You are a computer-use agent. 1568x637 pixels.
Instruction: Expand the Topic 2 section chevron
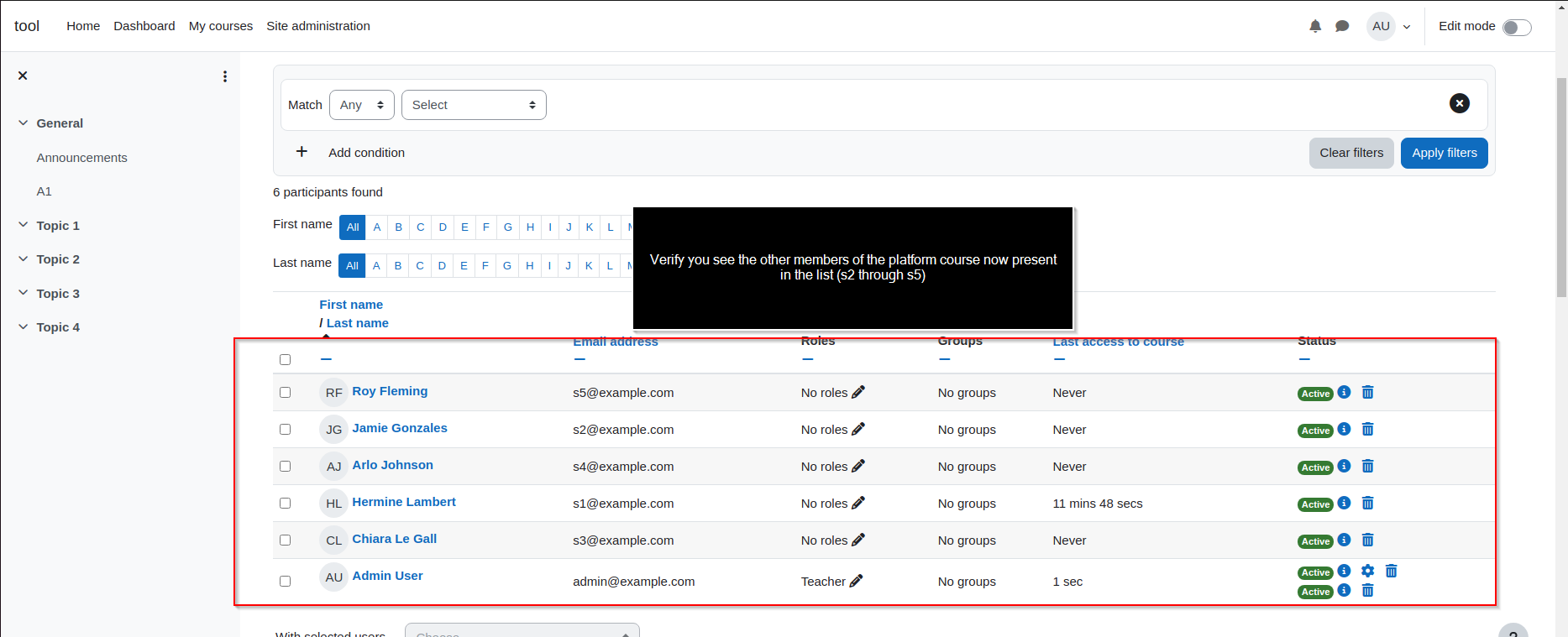point(23,258)
